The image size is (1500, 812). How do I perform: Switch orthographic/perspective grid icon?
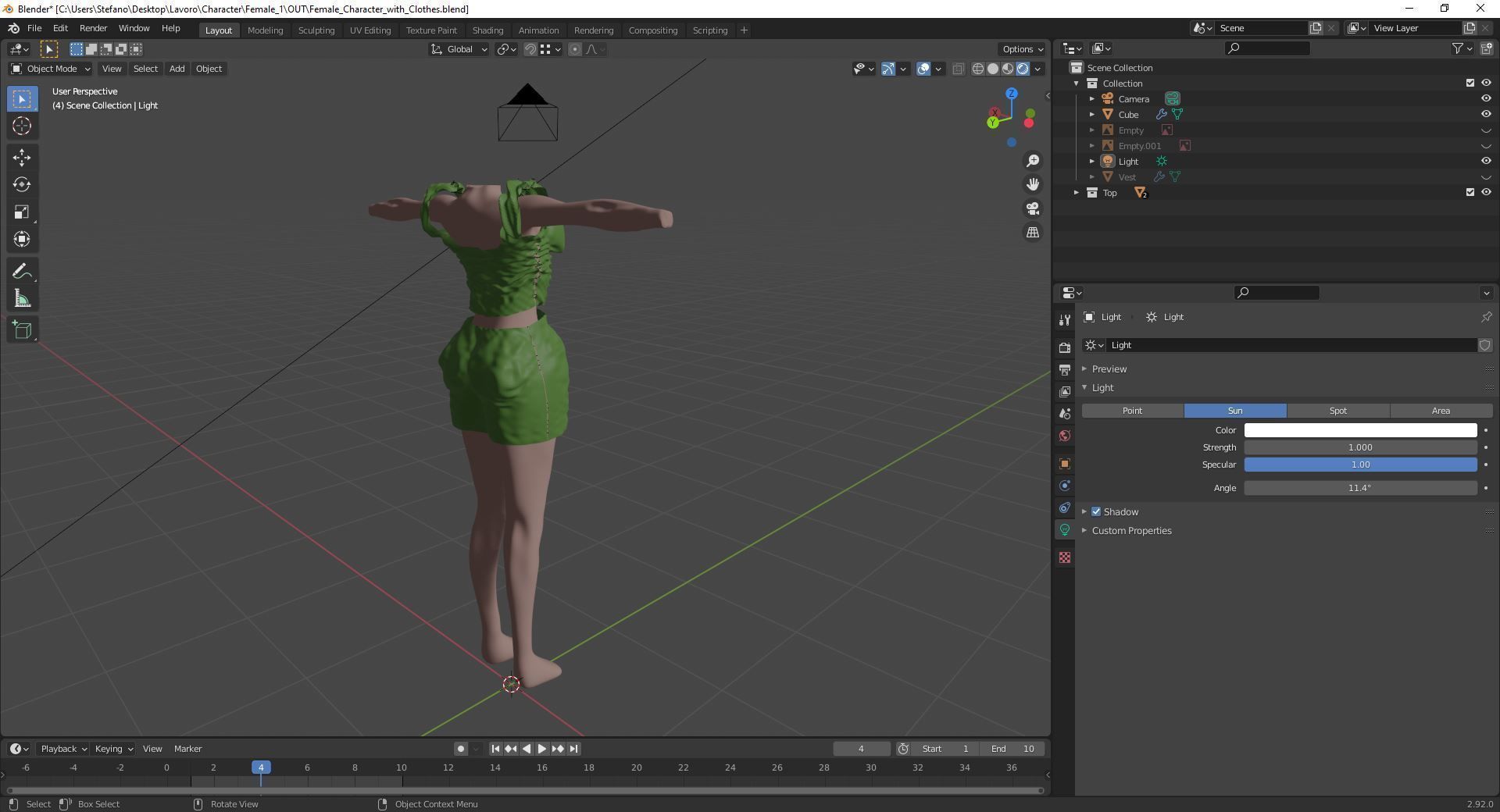(x=1033, y=233)
